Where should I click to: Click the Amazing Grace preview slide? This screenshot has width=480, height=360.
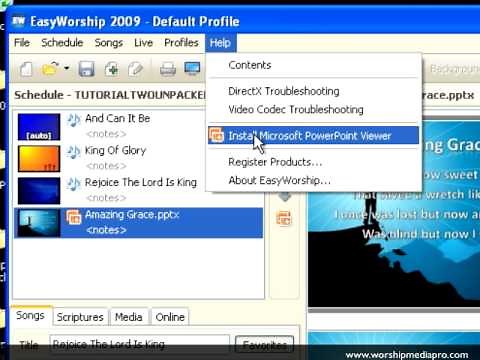click(x=394, y=213)
